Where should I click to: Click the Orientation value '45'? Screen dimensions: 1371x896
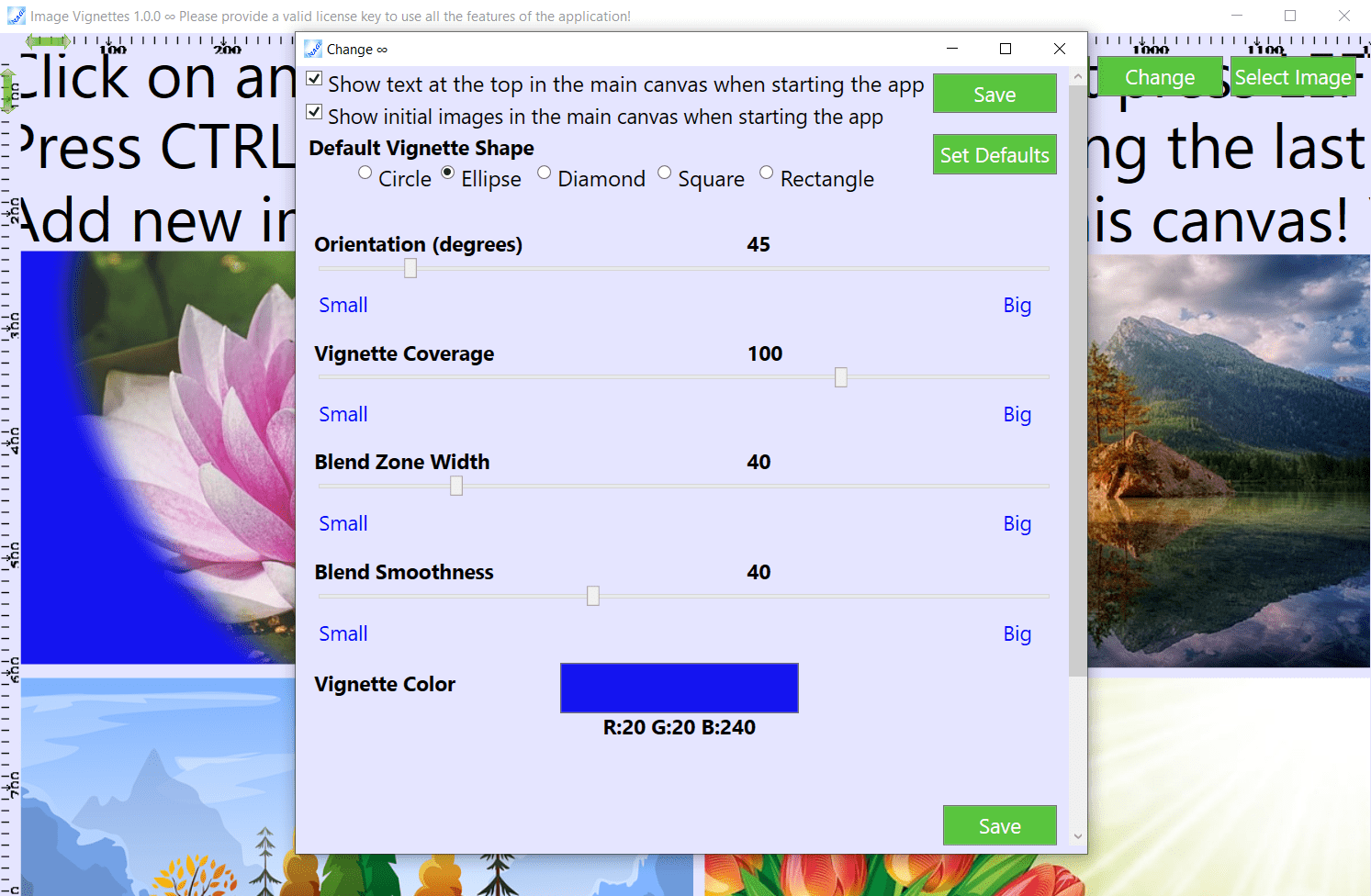(759, 244)
